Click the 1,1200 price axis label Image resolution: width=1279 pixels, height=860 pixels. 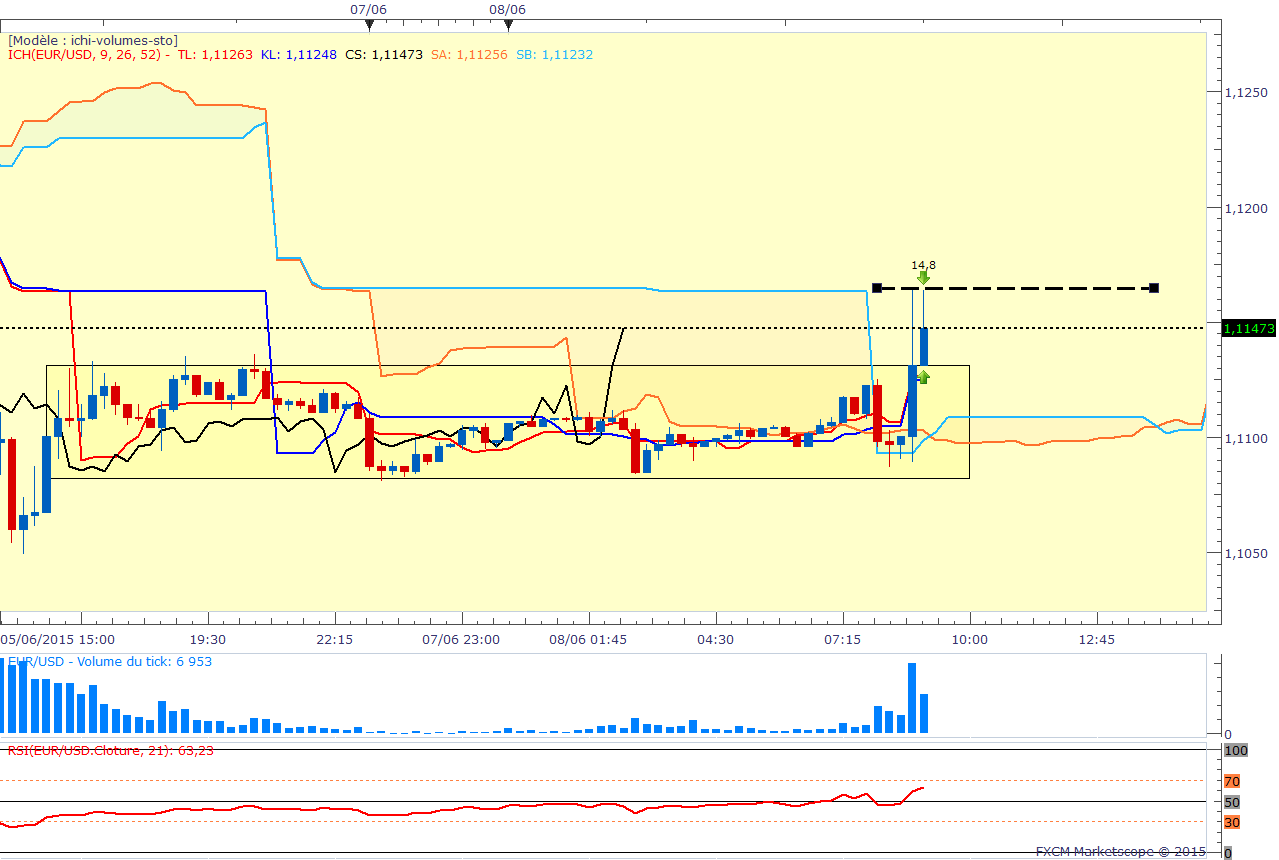pyautogui.click(x=1247, y=208)
